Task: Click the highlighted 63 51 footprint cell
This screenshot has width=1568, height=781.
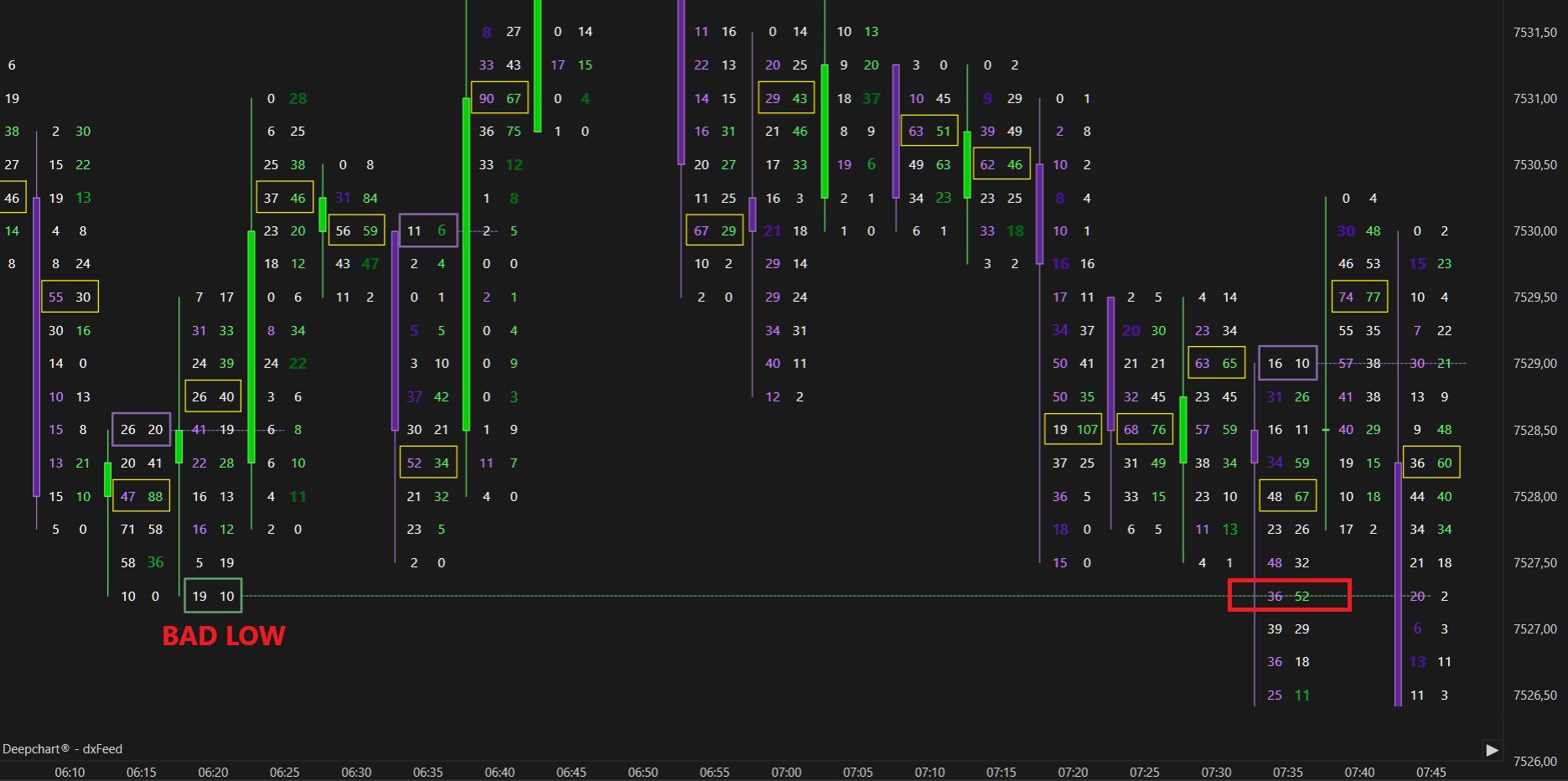Action: click(929, 131)
